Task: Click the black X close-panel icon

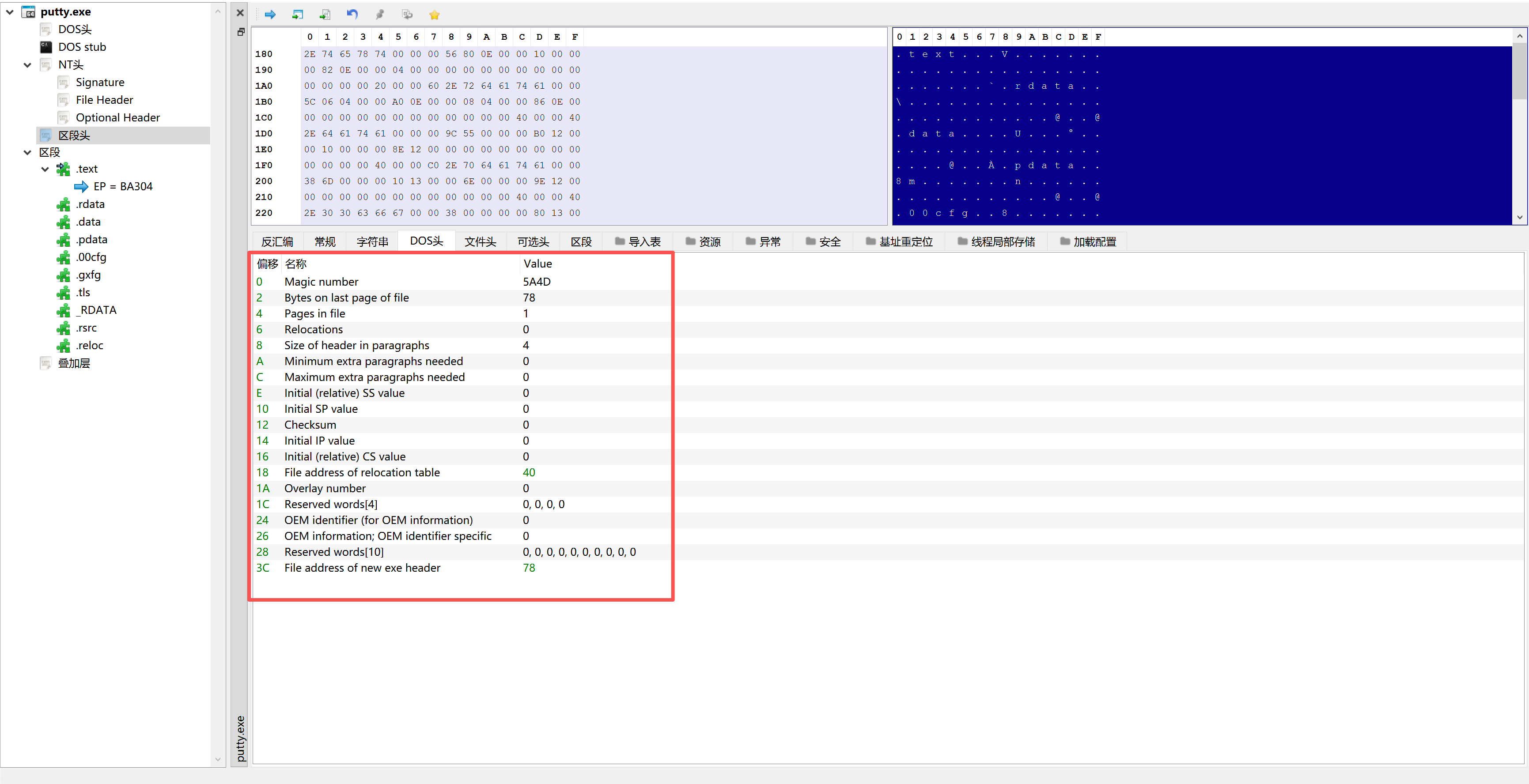Action: coord(240,12)
